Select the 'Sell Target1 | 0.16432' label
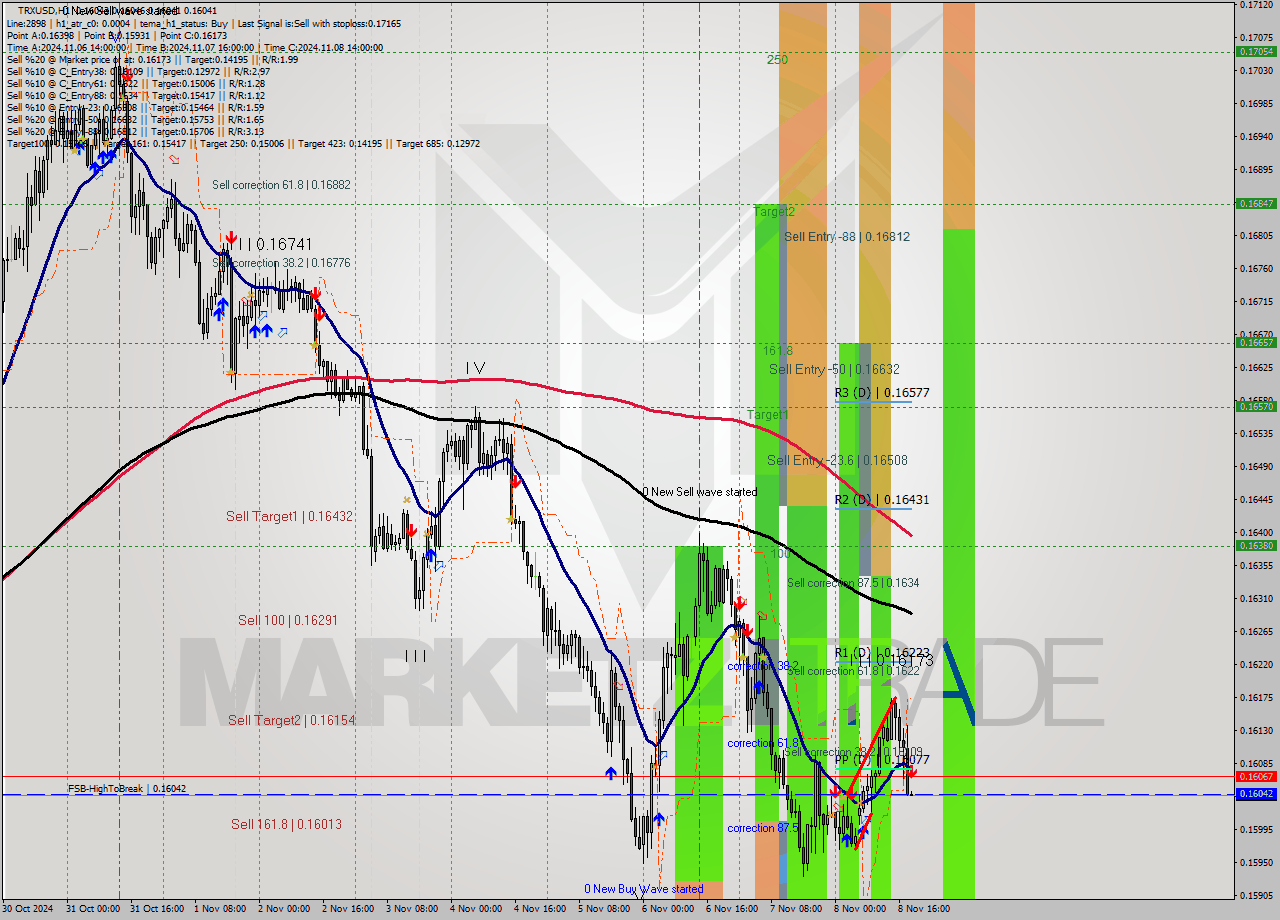Screen dimensions: 1280x920 click(x=289, y=516)
